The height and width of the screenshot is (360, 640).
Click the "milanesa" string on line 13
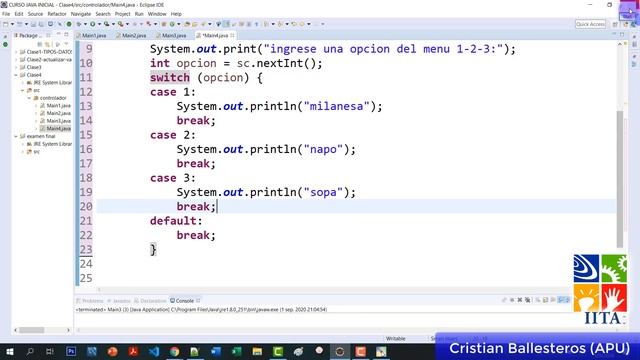point(336,107)
